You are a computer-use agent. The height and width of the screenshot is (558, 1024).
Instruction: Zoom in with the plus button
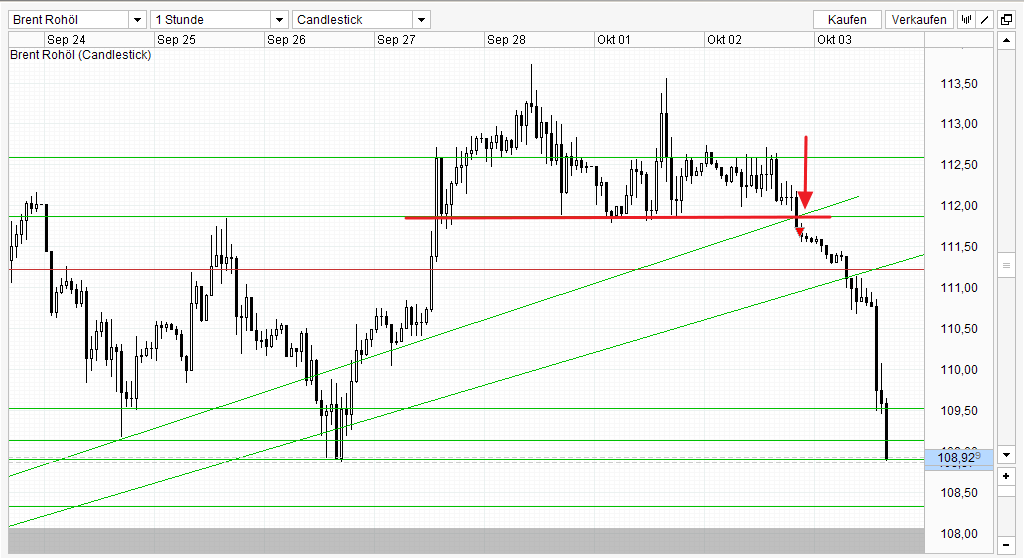click(x=1006, y=476)
